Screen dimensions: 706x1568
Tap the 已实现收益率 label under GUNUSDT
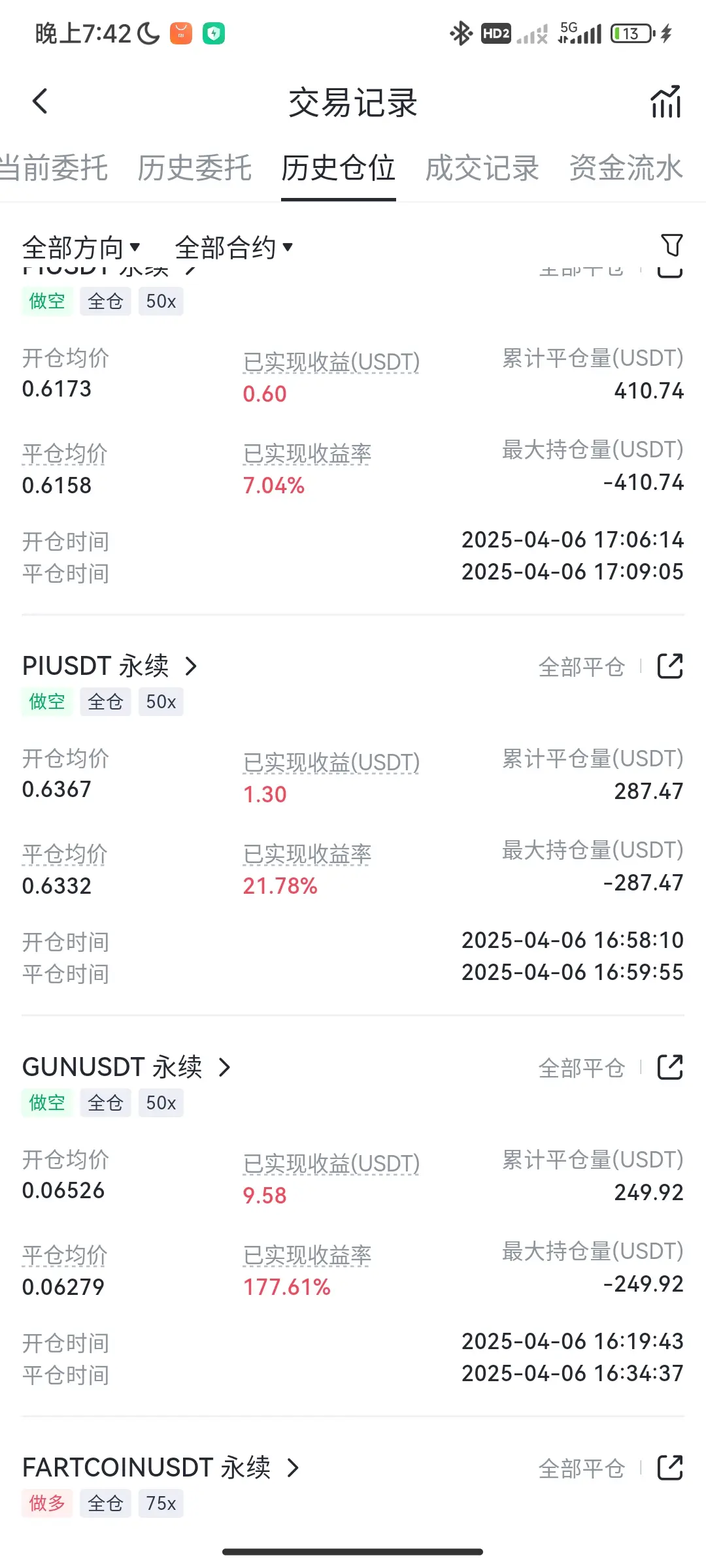(x=307, y=1255)
